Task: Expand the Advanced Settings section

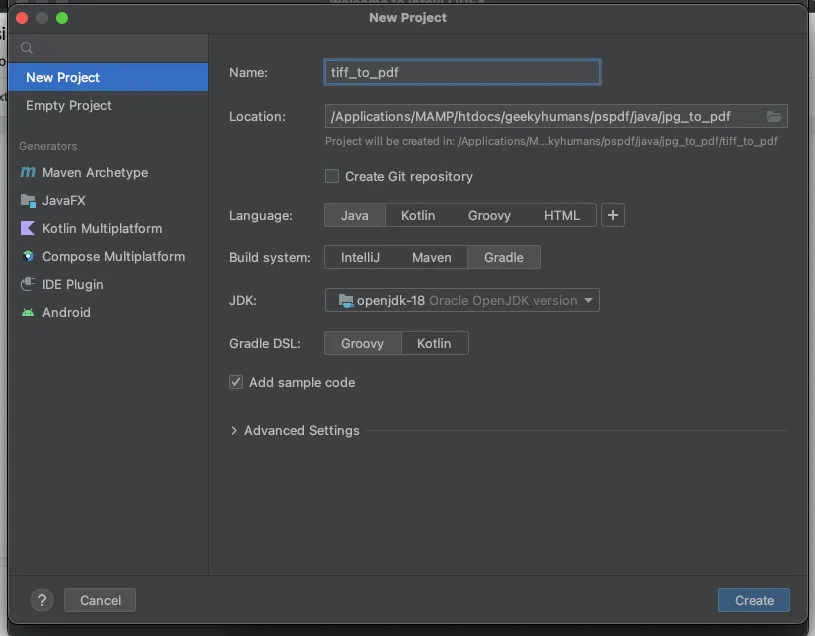Action: [296, 430]
